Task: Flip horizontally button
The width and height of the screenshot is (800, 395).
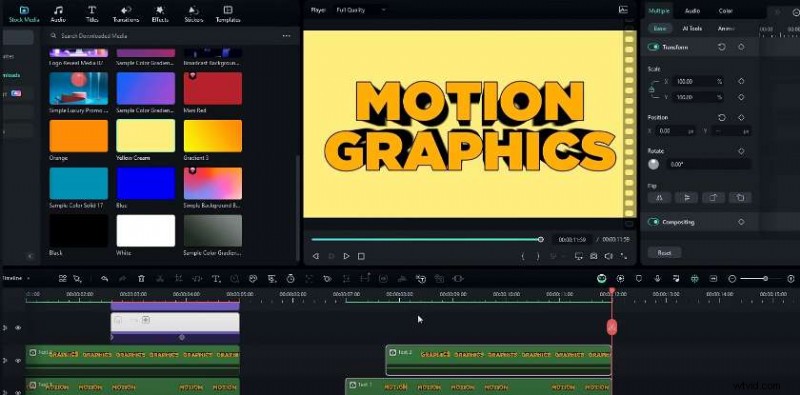Action: (659, 198)
